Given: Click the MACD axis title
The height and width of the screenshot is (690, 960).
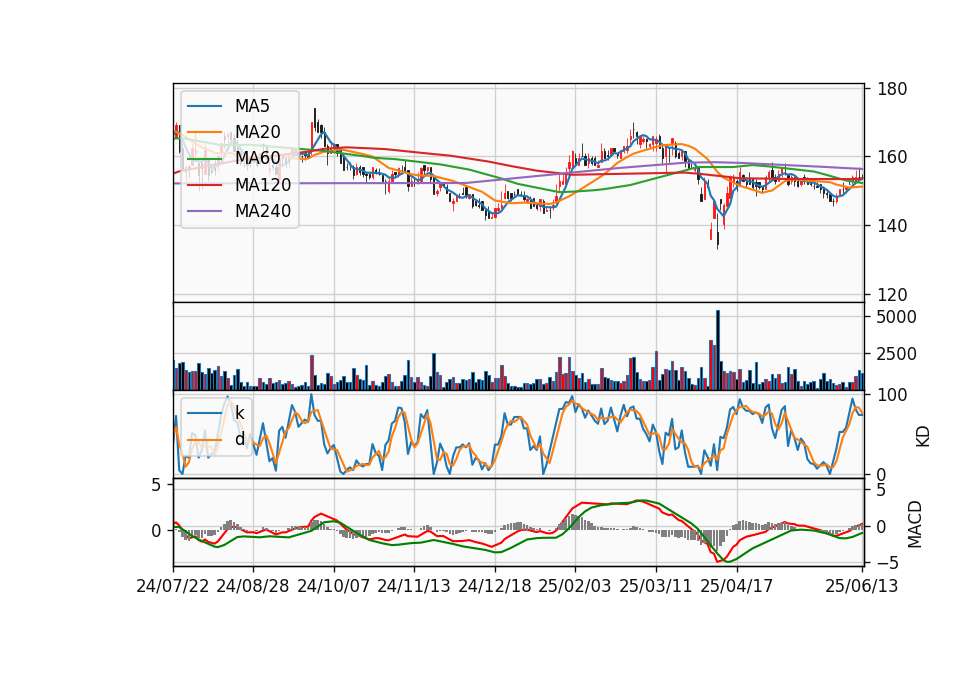Looking at the screenshot, I should tap(915, 524).
